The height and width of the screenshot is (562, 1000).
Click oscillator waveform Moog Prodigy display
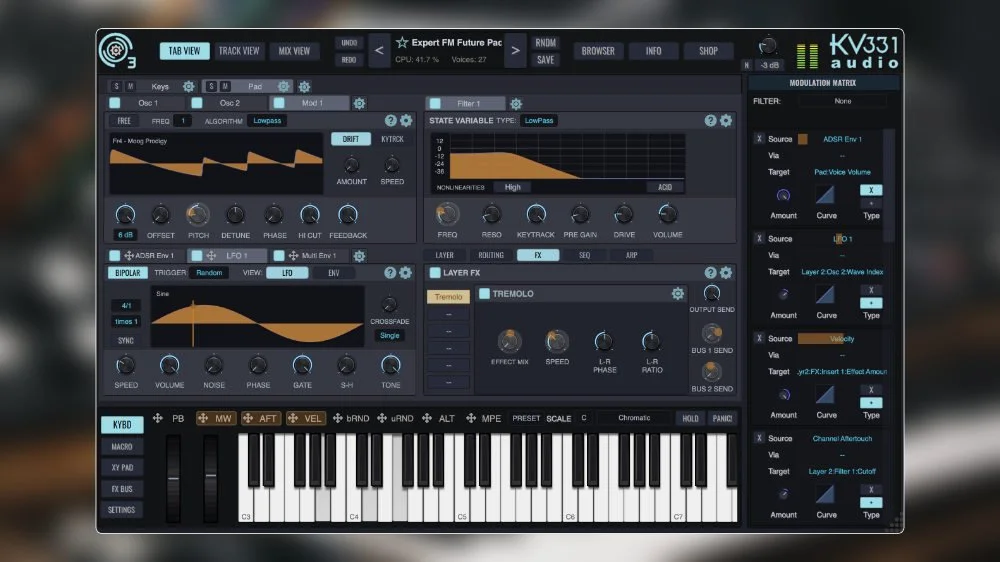pos(216,163)
